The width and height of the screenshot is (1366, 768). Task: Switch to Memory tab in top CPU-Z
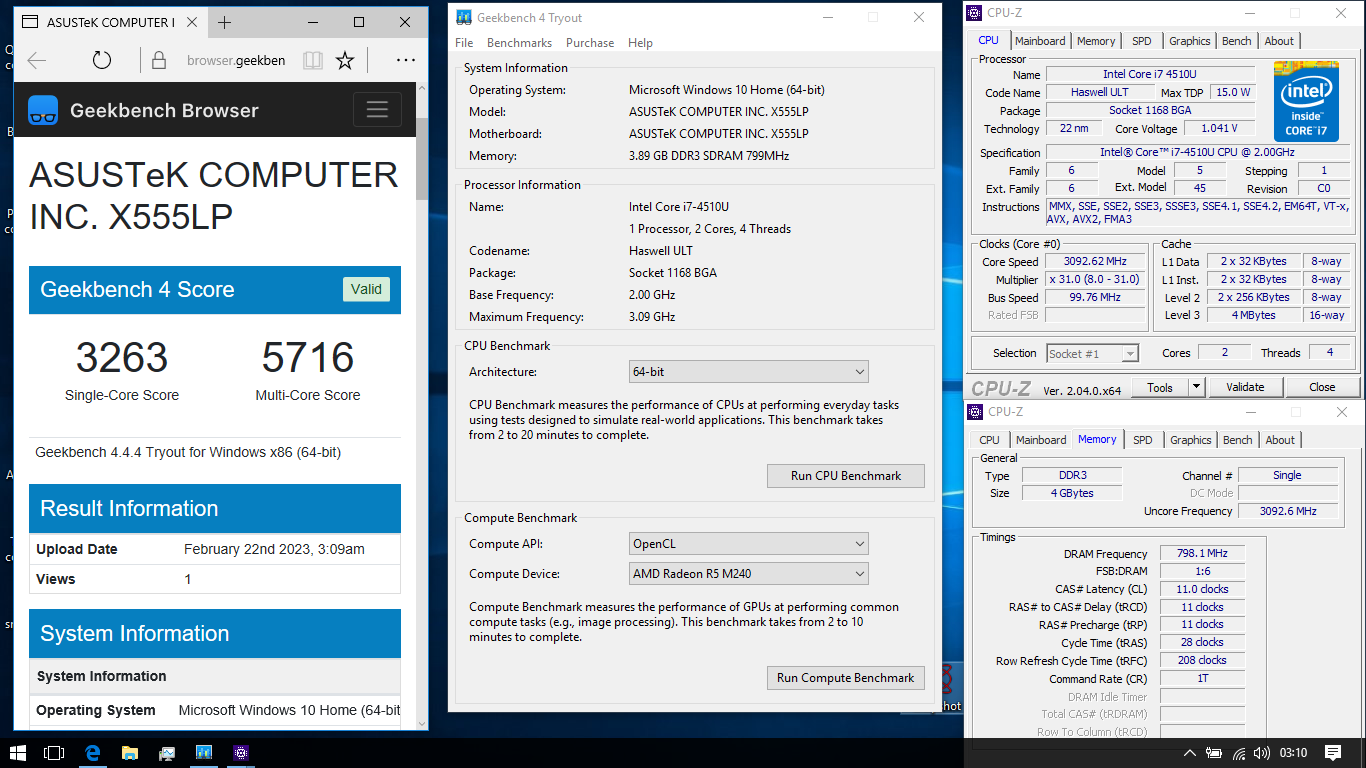[x=1096, y=41]
